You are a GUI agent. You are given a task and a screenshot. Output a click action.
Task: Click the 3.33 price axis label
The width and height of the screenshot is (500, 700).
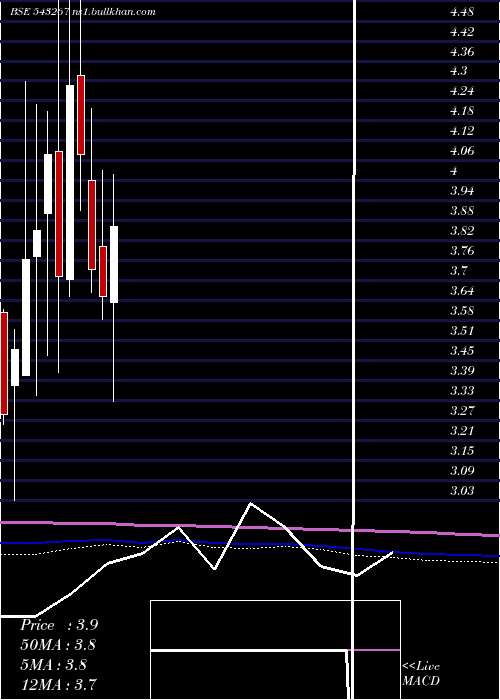tap(462, 391)
